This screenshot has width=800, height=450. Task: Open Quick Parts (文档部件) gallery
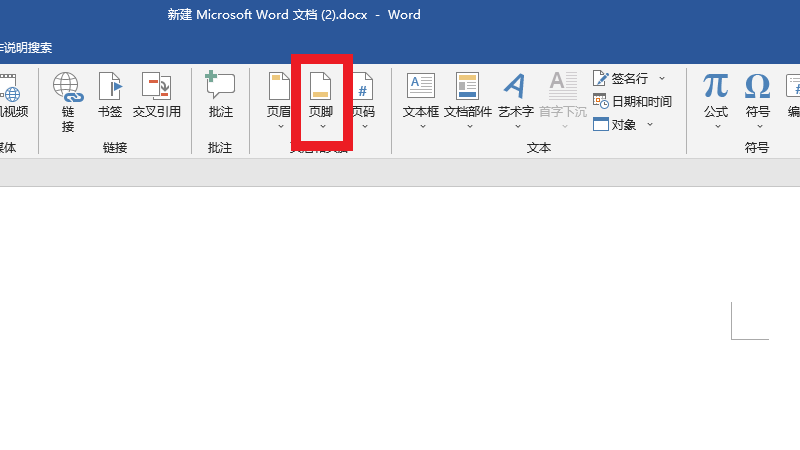(468, 97)
